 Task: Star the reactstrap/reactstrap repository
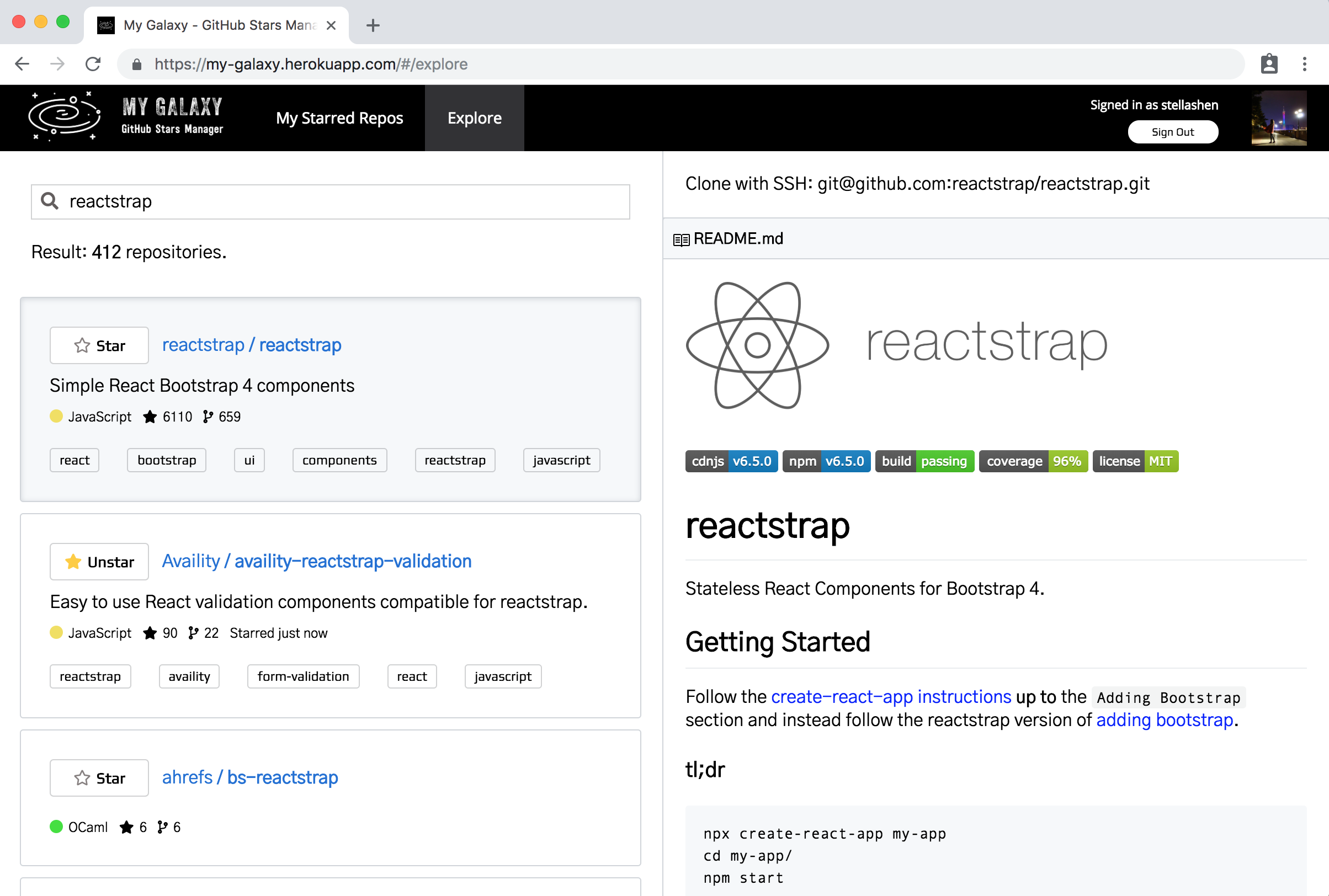pyautogui.click(x=99, y=345)
